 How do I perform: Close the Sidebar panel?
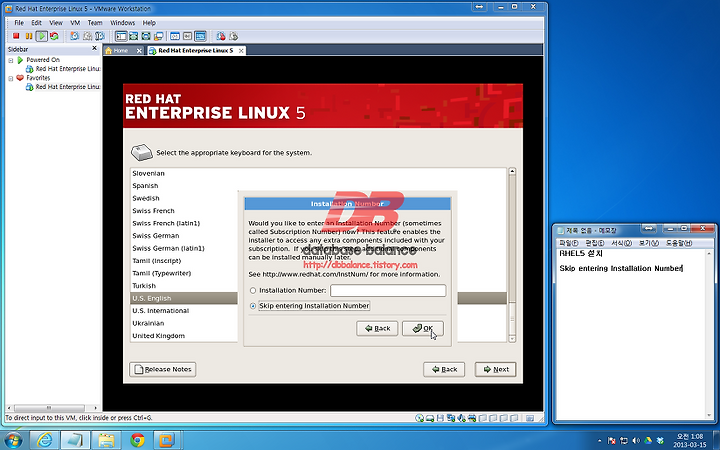tap(95, 48)
